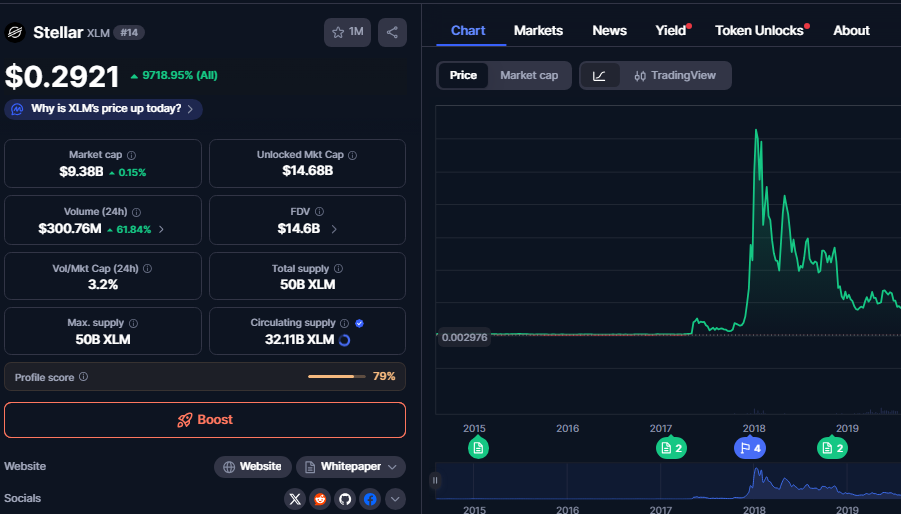Click the 2019 event marker with 2 items
The image size is (901, 514).
[832, 448]
